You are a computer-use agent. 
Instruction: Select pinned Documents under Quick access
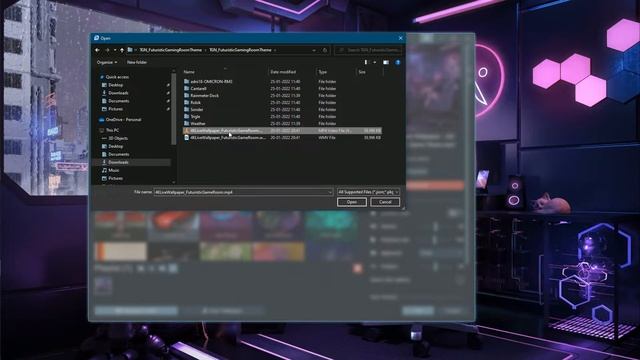pyautogui.click(x=118, y=101)
